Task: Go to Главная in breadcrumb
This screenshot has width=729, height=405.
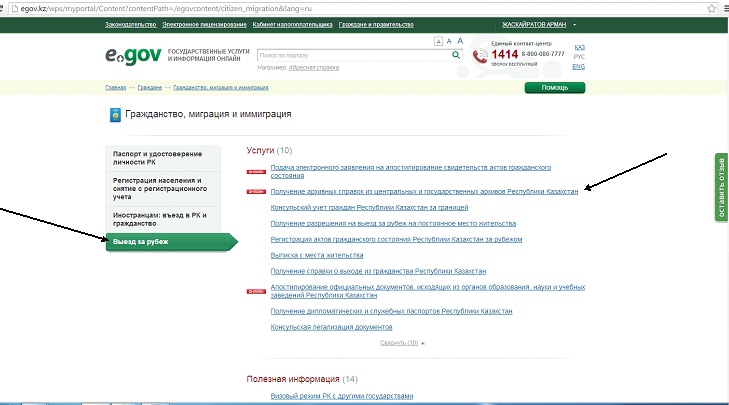Action: pos(116,88)
